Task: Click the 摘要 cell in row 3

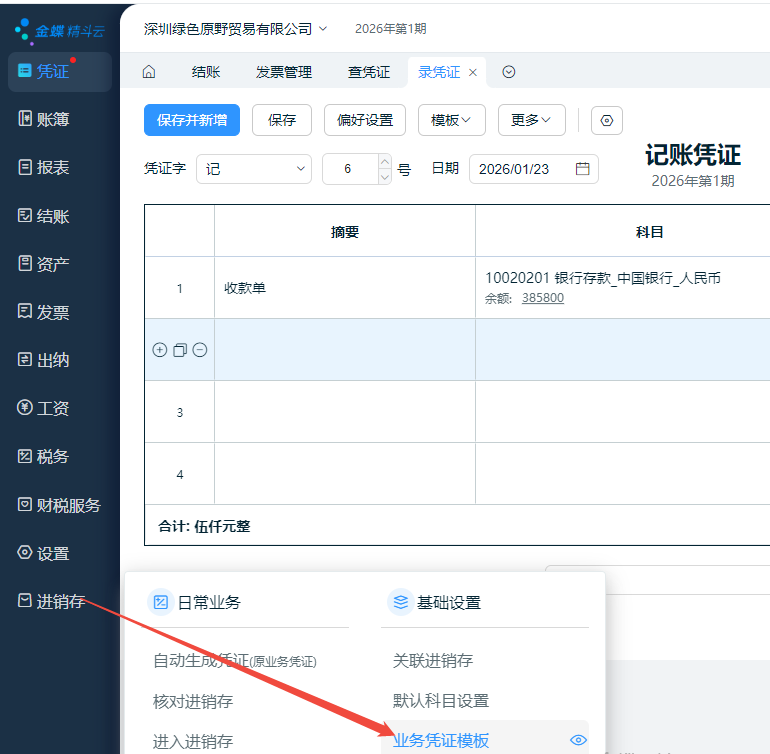Action: click(344, 412)
